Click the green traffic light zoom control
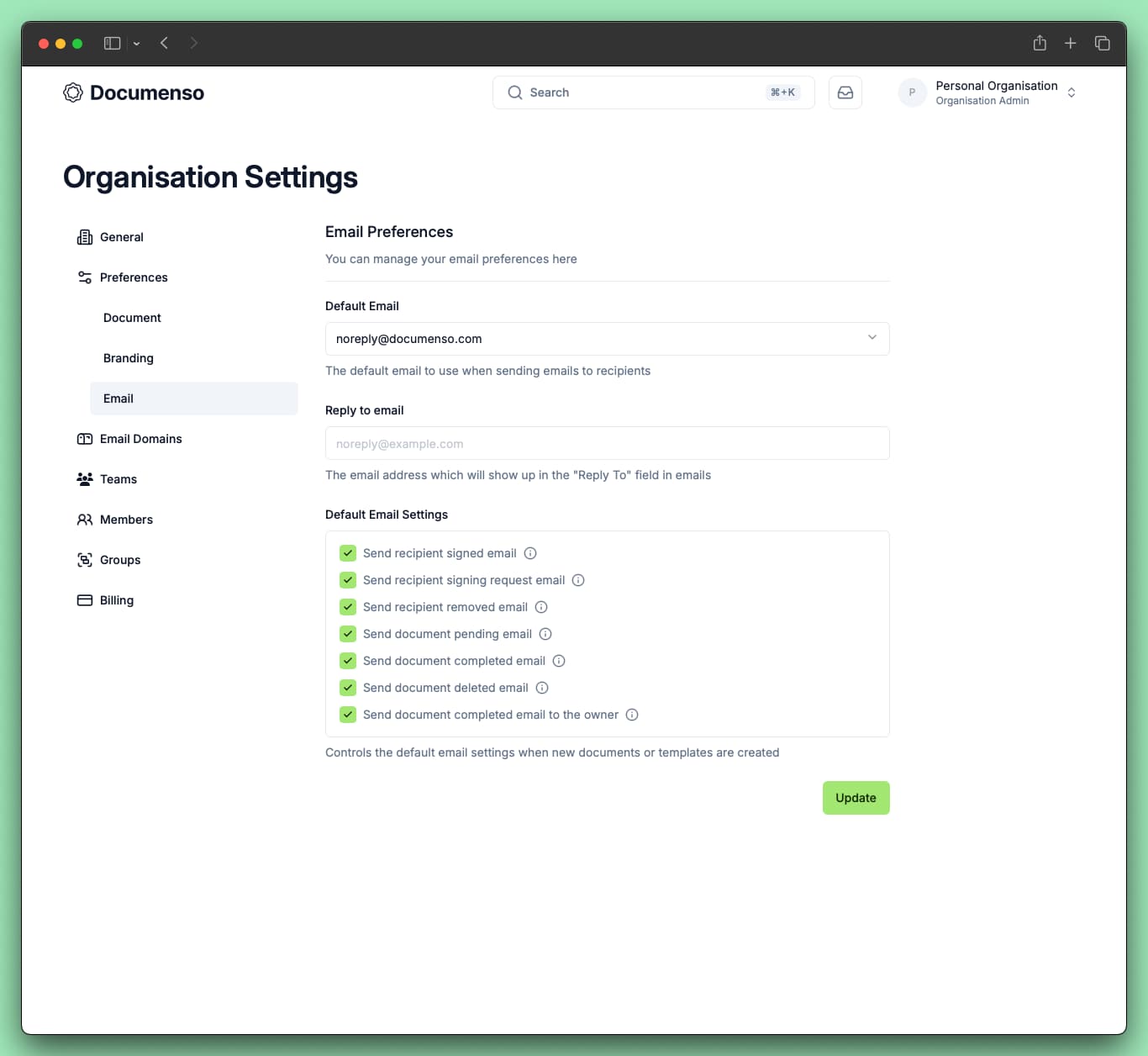 76,43
